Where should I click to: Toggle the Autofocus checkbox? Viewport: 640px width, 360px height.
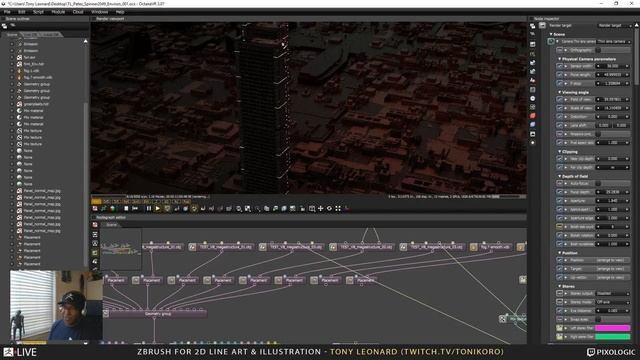click(x=598, y=184)
